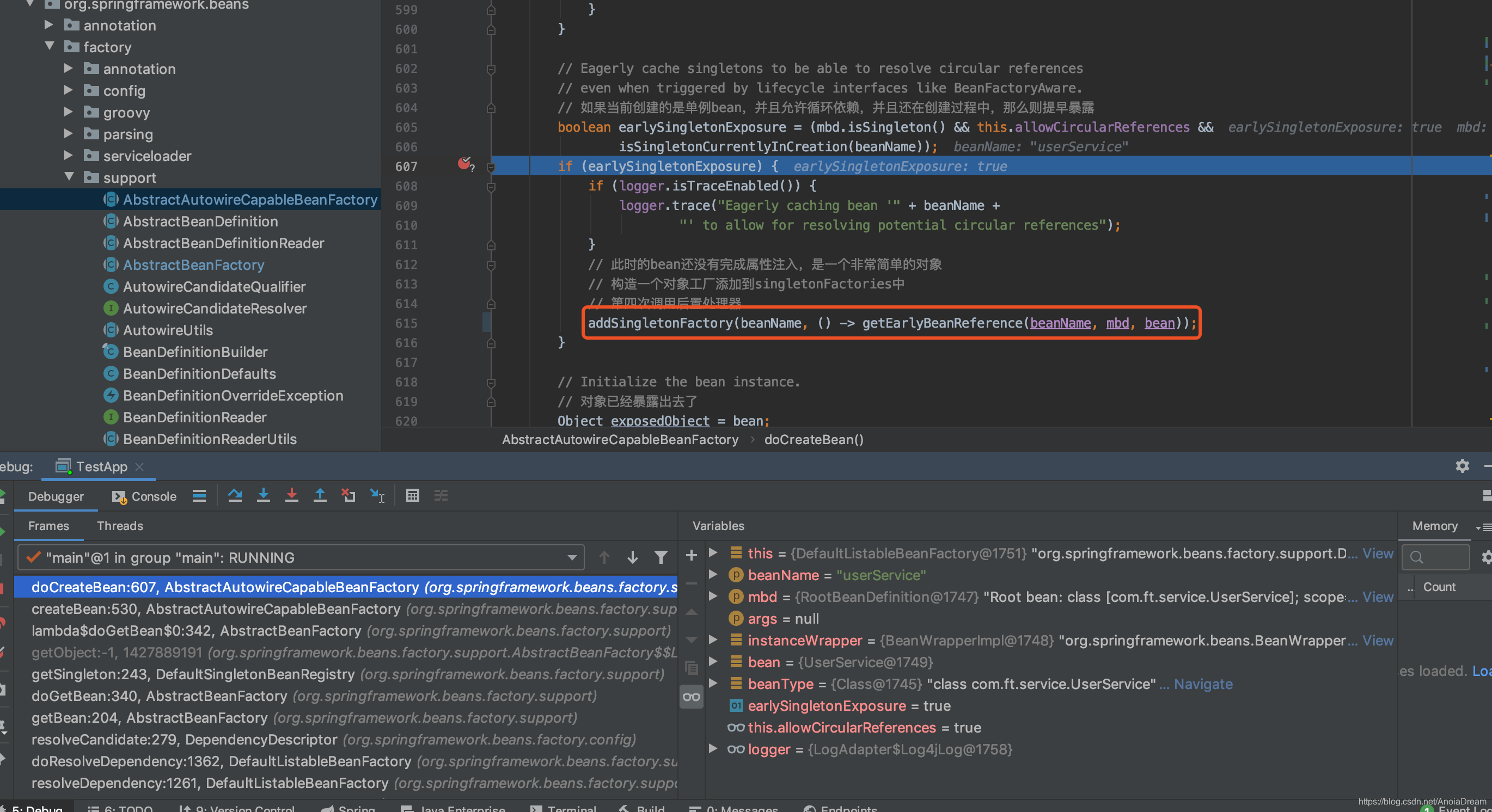Open the main thread selector dropdown
This screenshot has height=812, width=1492.
tap(301, 557)
